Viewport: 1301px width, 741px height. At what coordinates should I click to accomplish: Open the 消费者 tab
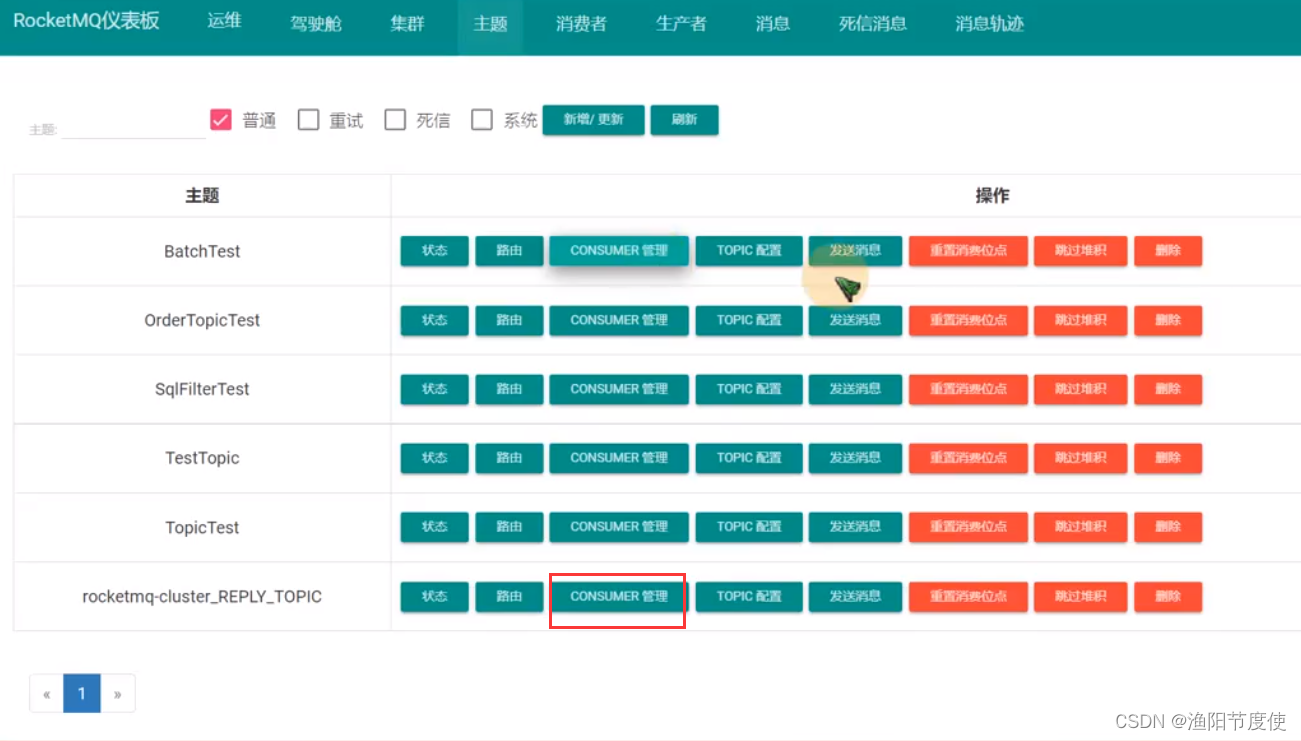(581, 23)
